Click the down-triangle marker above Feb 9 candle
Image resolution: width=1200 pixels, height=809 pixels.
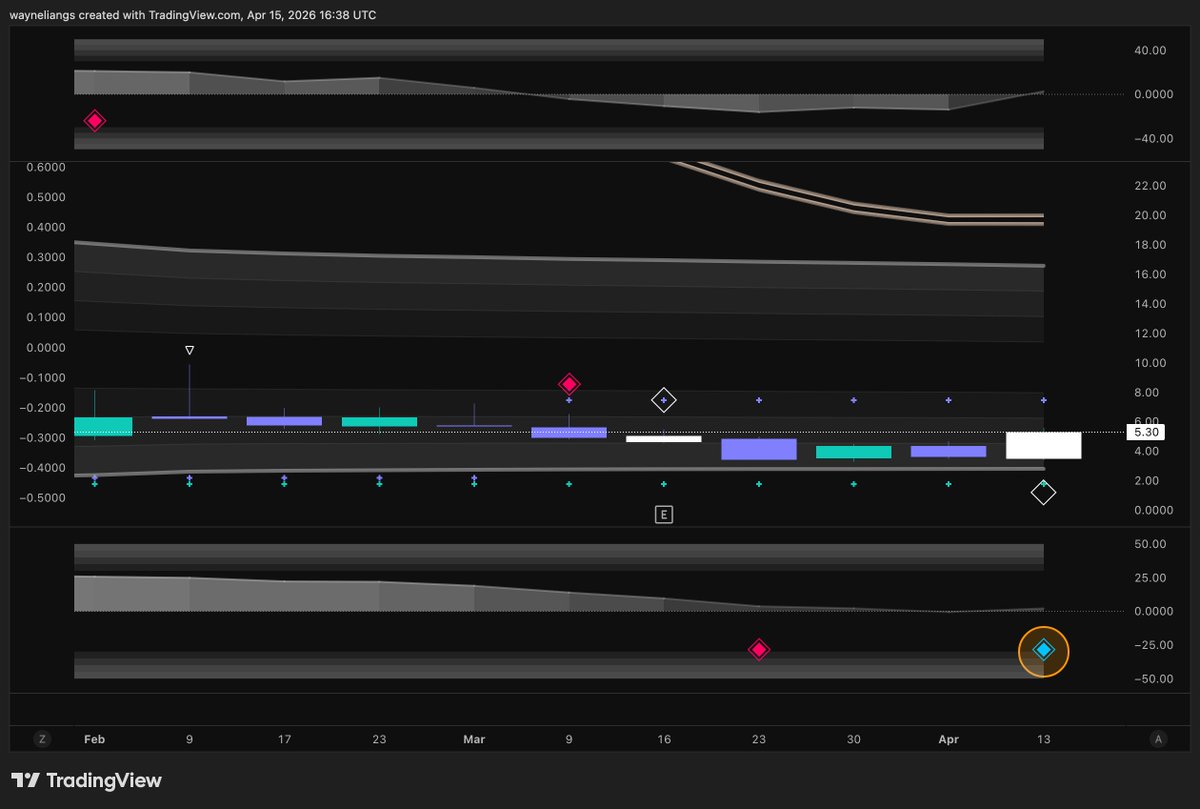[x=189, y=350]
